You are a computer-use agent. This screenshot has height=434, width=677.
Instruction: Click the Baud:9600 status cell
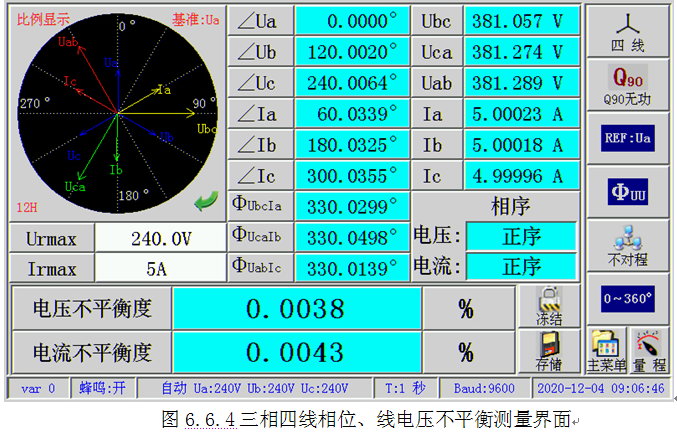click(484, 388)
